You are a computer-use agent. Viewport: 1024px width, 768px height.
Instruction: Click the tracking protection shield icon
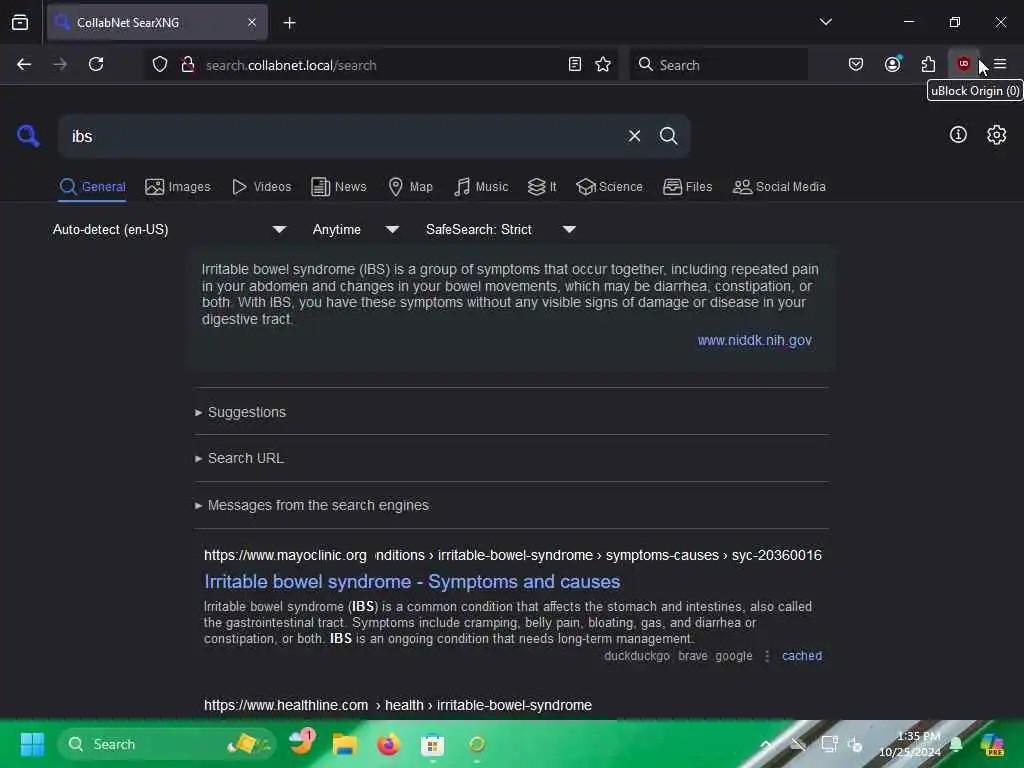point(160,64)
